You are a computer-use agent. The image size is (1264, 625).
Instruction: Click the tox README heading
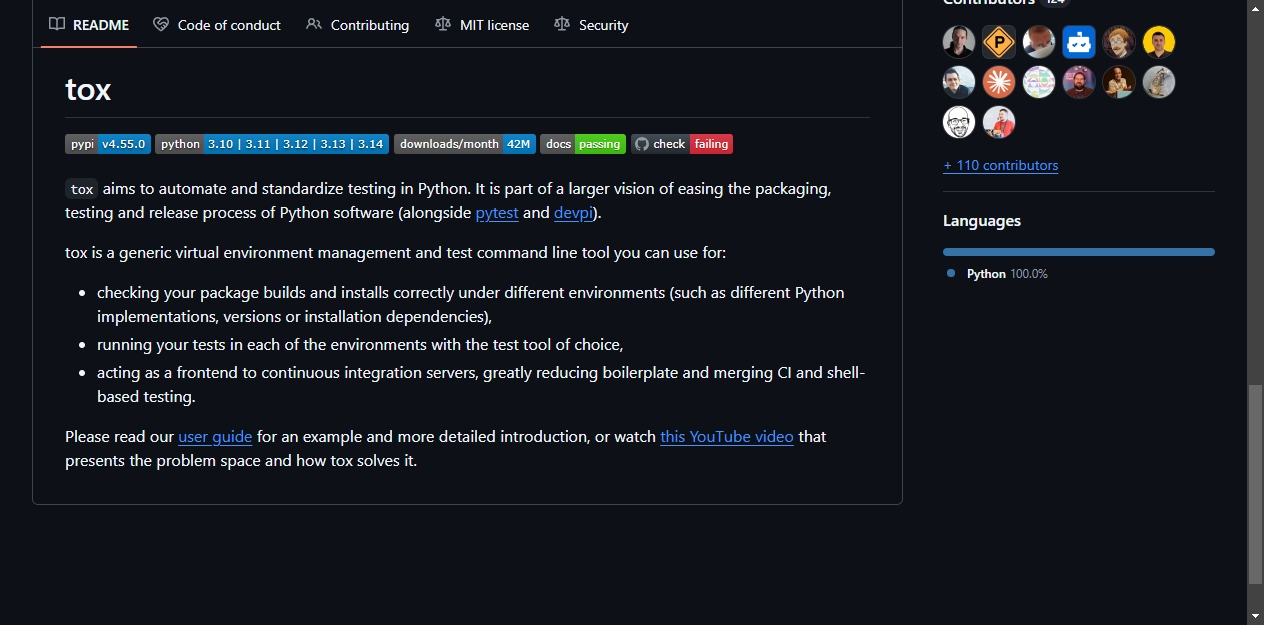(88, 90)
